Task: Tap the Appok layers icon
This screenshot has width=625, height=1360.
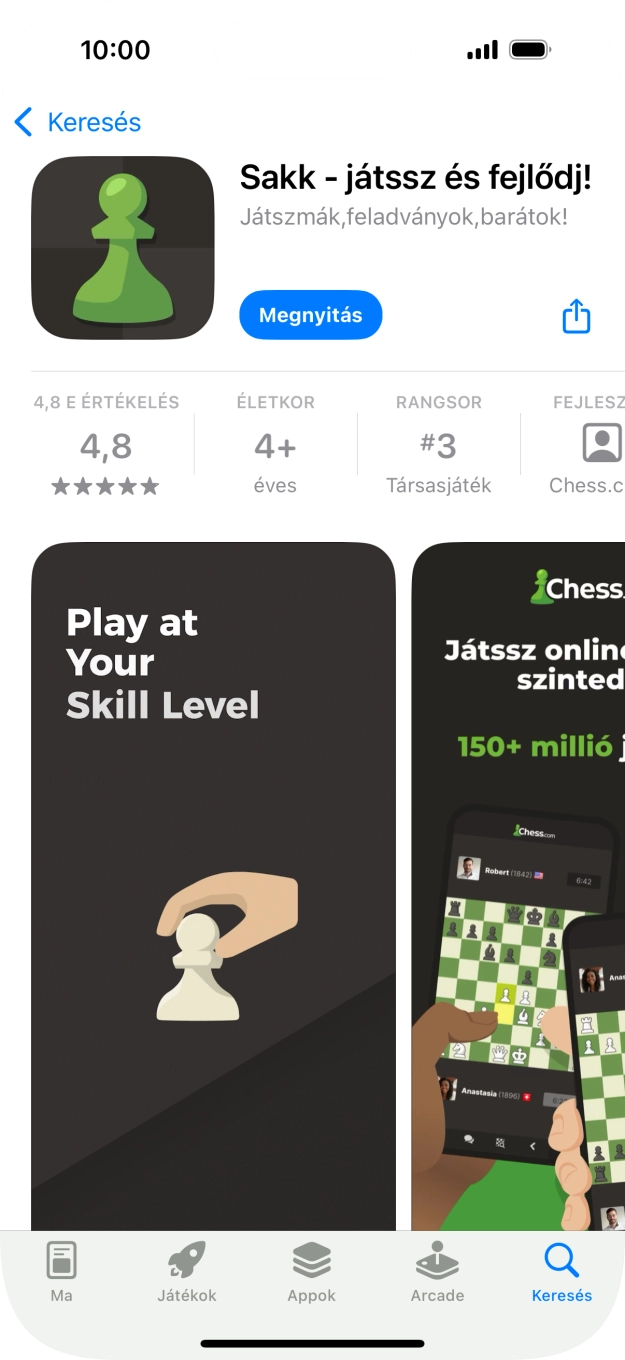Action: (312, 1260)
